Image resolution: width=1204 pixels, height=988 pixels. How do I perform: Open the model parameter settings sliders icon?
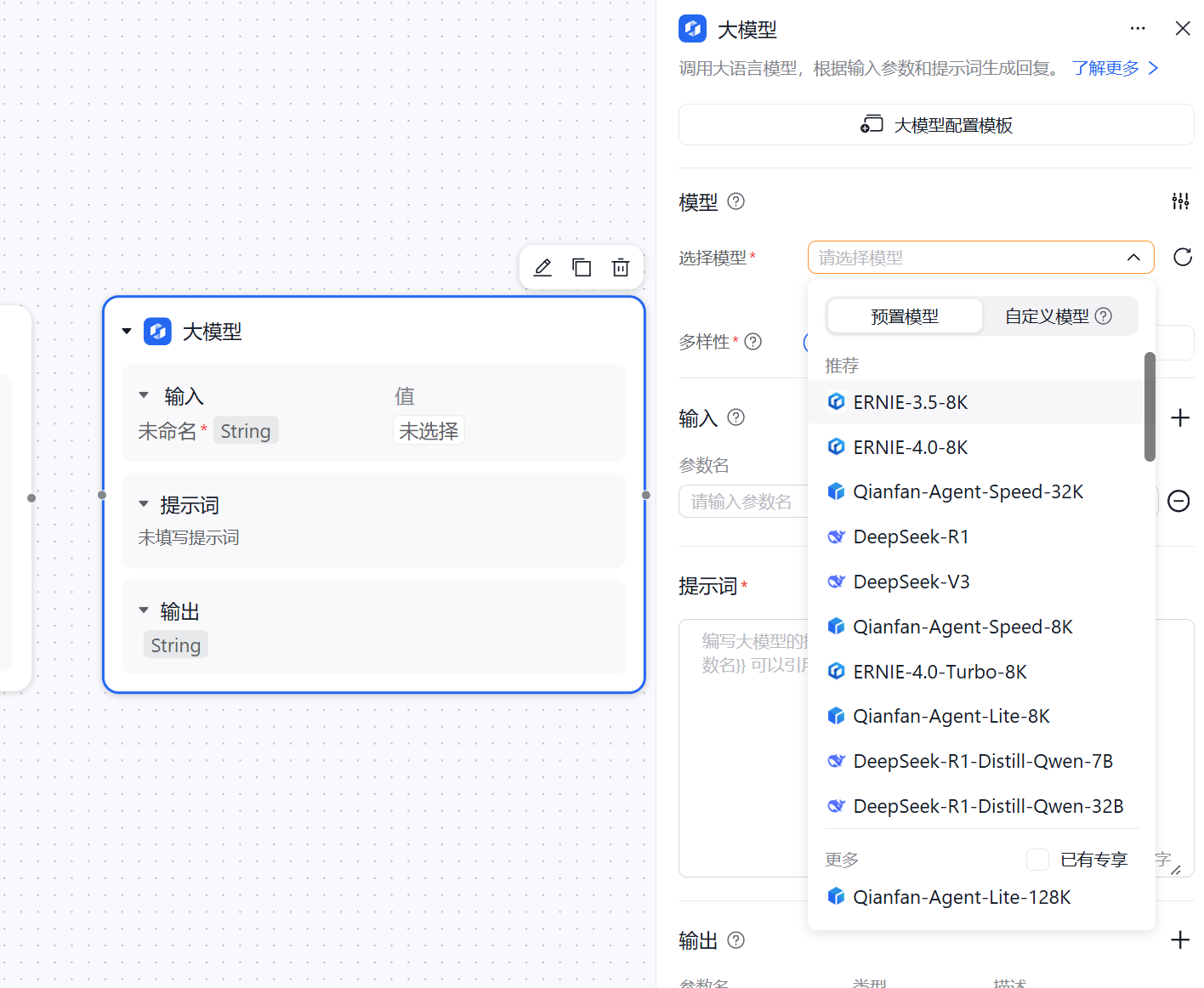(x=1180, y=202)
